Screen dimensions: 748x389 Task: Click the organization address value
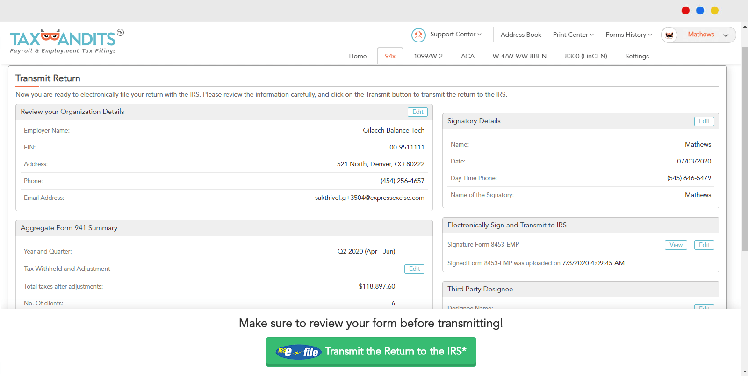(x=380, y=164)
